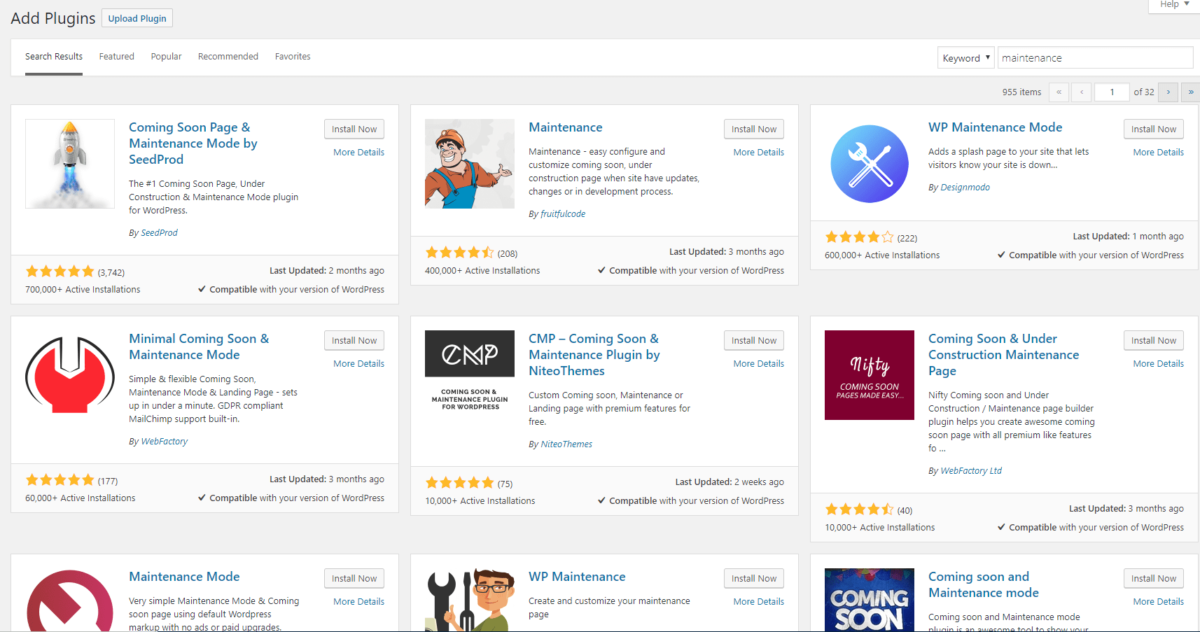
Task: Open Minimal Coming Soon & Maintenance Mode title
Action: [199, 346]
